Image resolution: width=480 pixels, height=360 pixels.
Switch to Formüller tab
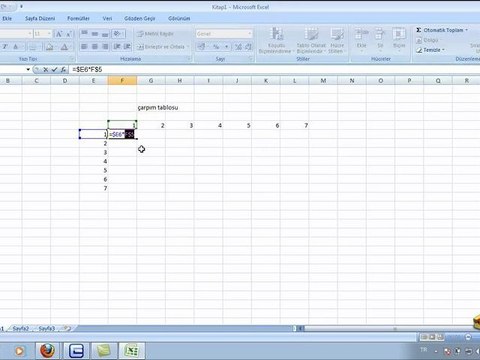tap(78, 18)
